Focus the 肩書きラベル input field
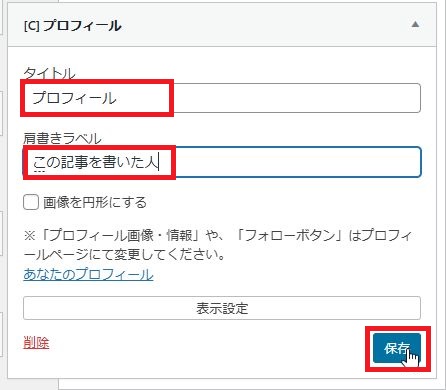Viewport: 446px width, 390px height. click(x=222, y=162)
